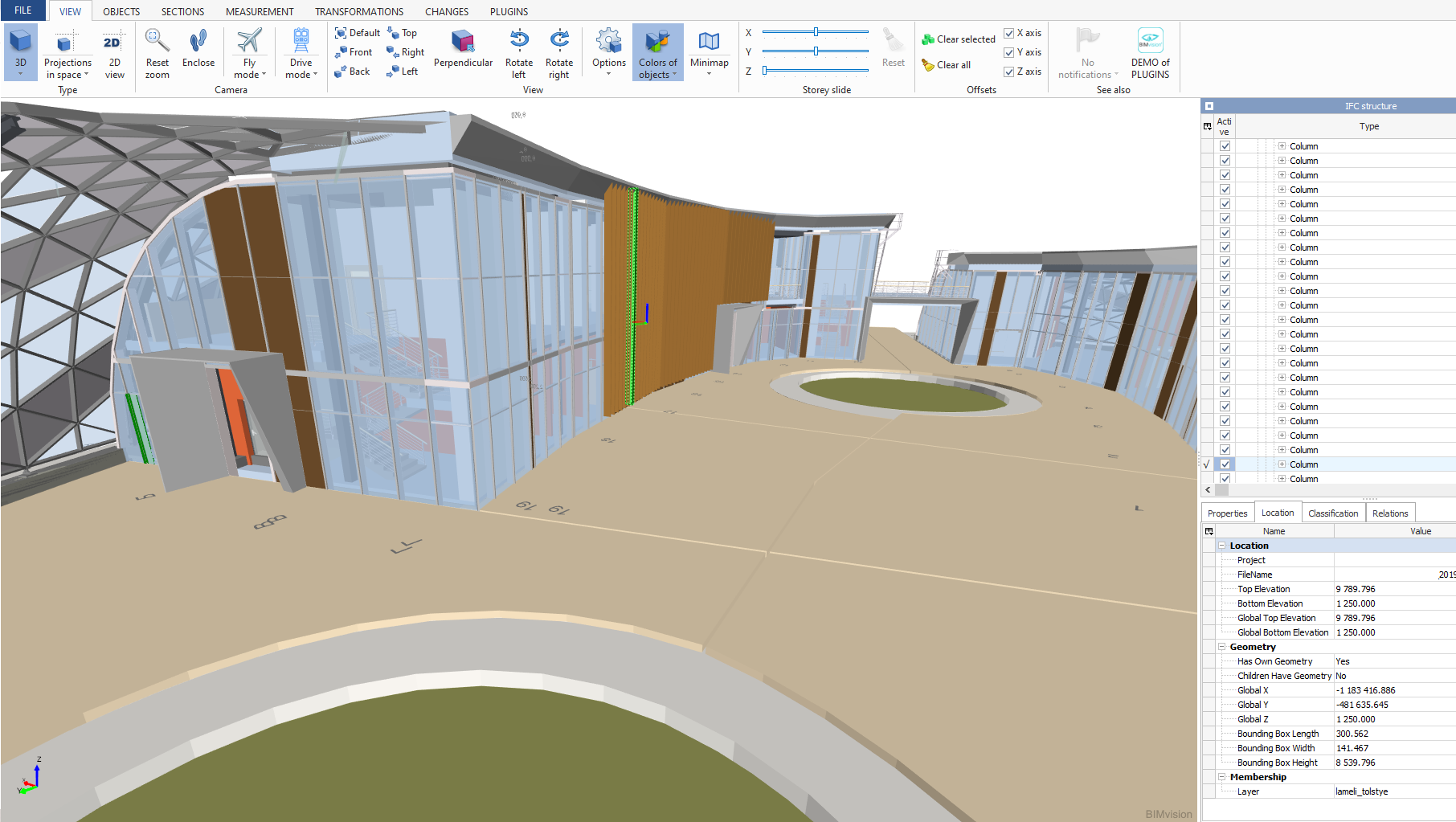Activate the Enclose camera tool
The width and height of the screenshot is (1456, 822).
point(198,48)
